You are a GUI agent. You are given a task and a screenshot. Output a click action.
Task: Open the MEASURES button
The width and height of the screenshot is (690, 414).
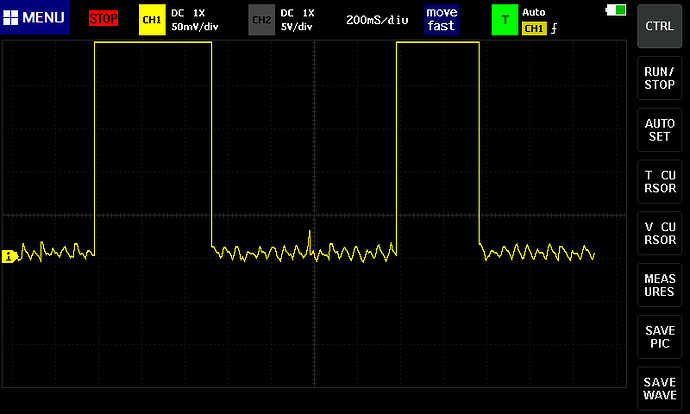tap(659, 285)
